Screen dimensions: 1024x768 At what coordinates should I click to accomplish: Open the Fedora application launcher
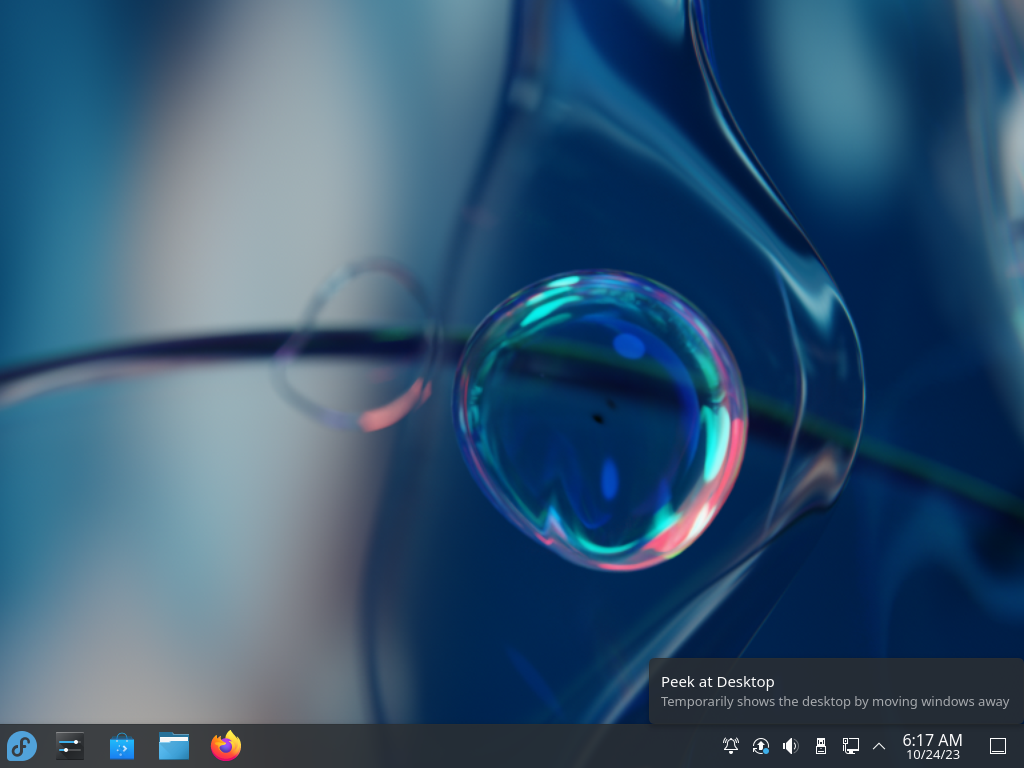point(22,746)
